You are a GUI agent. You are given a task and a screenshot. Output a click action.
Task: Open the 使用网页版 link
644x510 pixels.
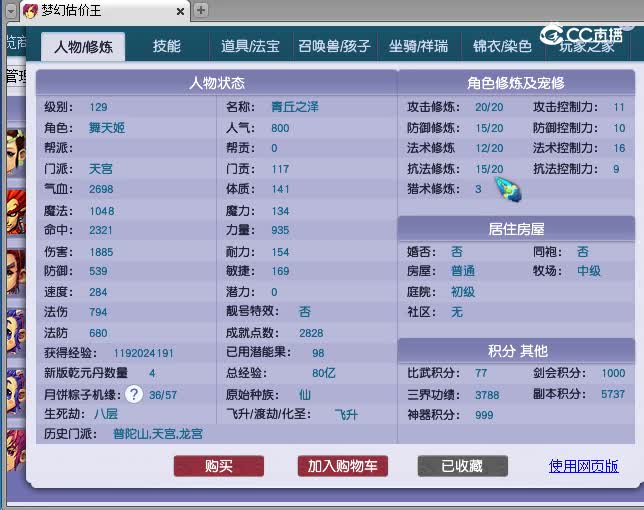[584, 466]
